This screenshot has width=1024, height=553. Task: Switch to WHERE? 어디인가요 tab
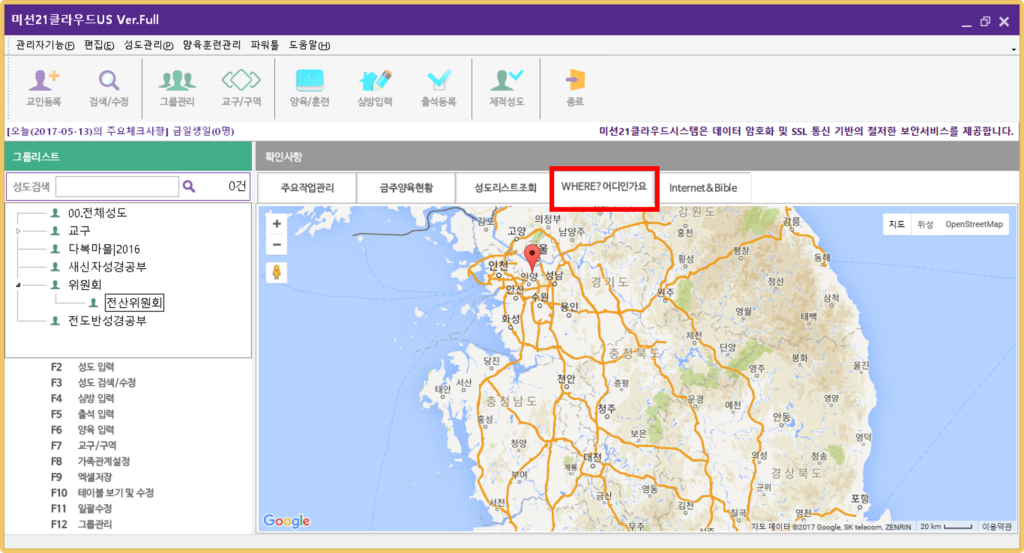pos(604,187)
